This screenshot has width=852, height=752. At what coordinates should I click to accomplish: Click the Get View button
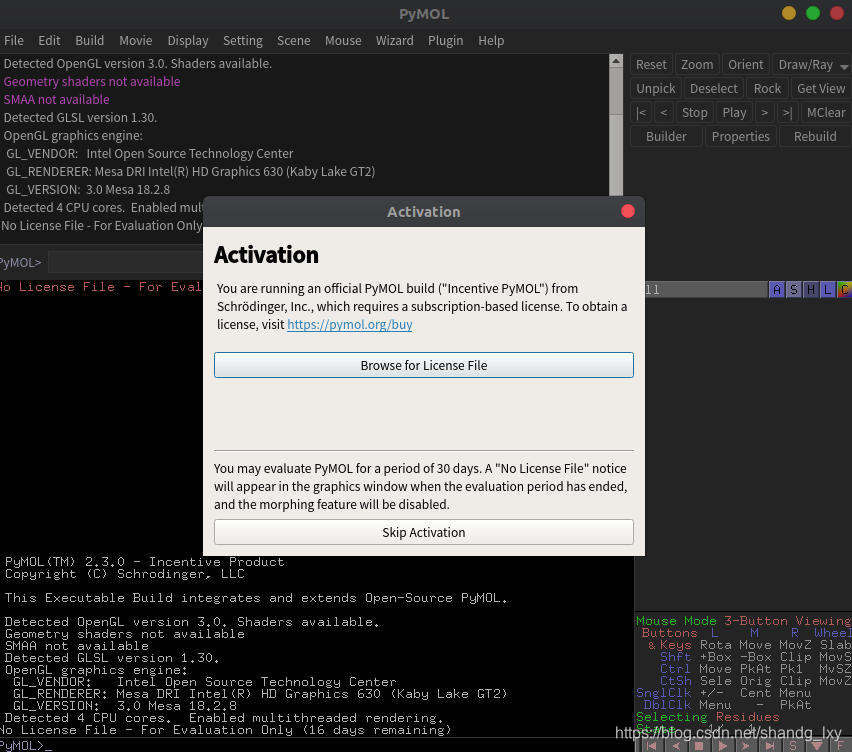(x=821, y=89)
